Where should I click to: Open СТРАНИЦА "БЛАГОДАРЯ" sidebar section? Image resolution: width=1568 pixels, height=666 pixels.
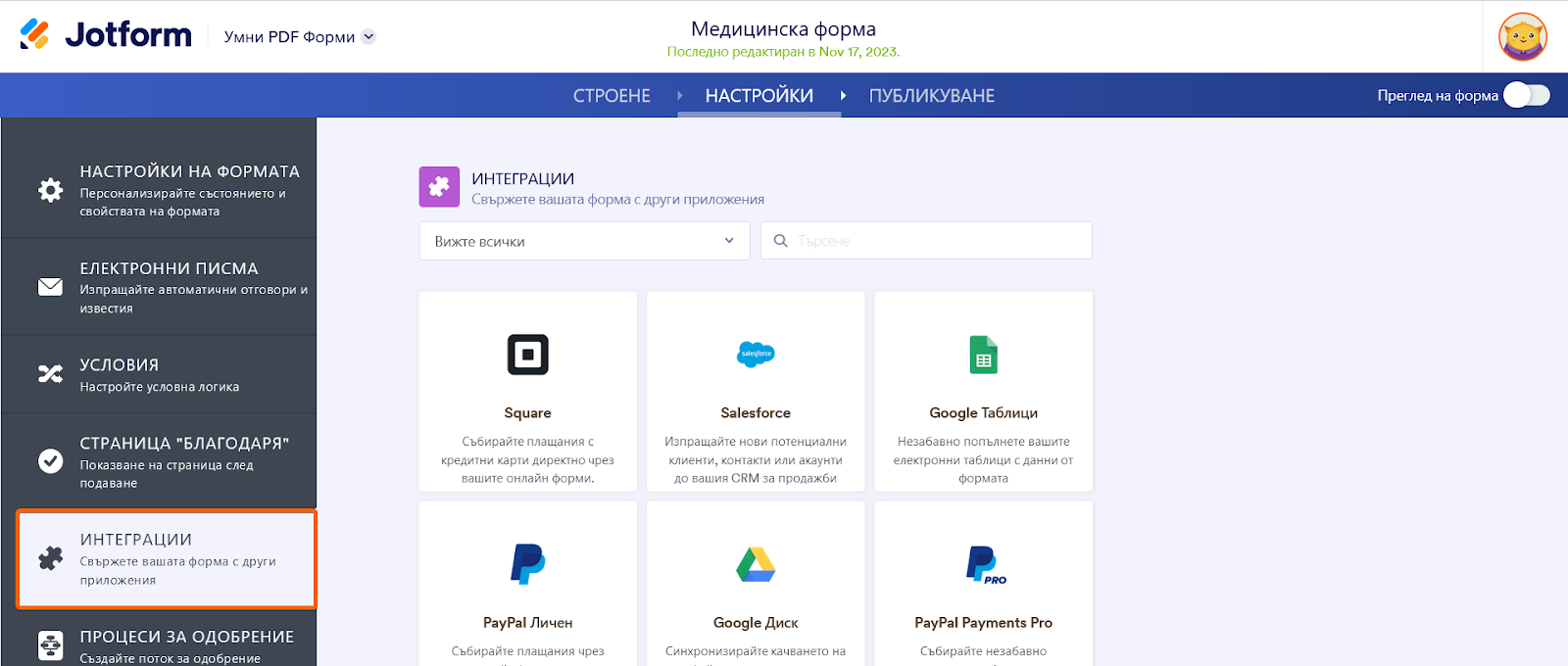coord(159,461)
